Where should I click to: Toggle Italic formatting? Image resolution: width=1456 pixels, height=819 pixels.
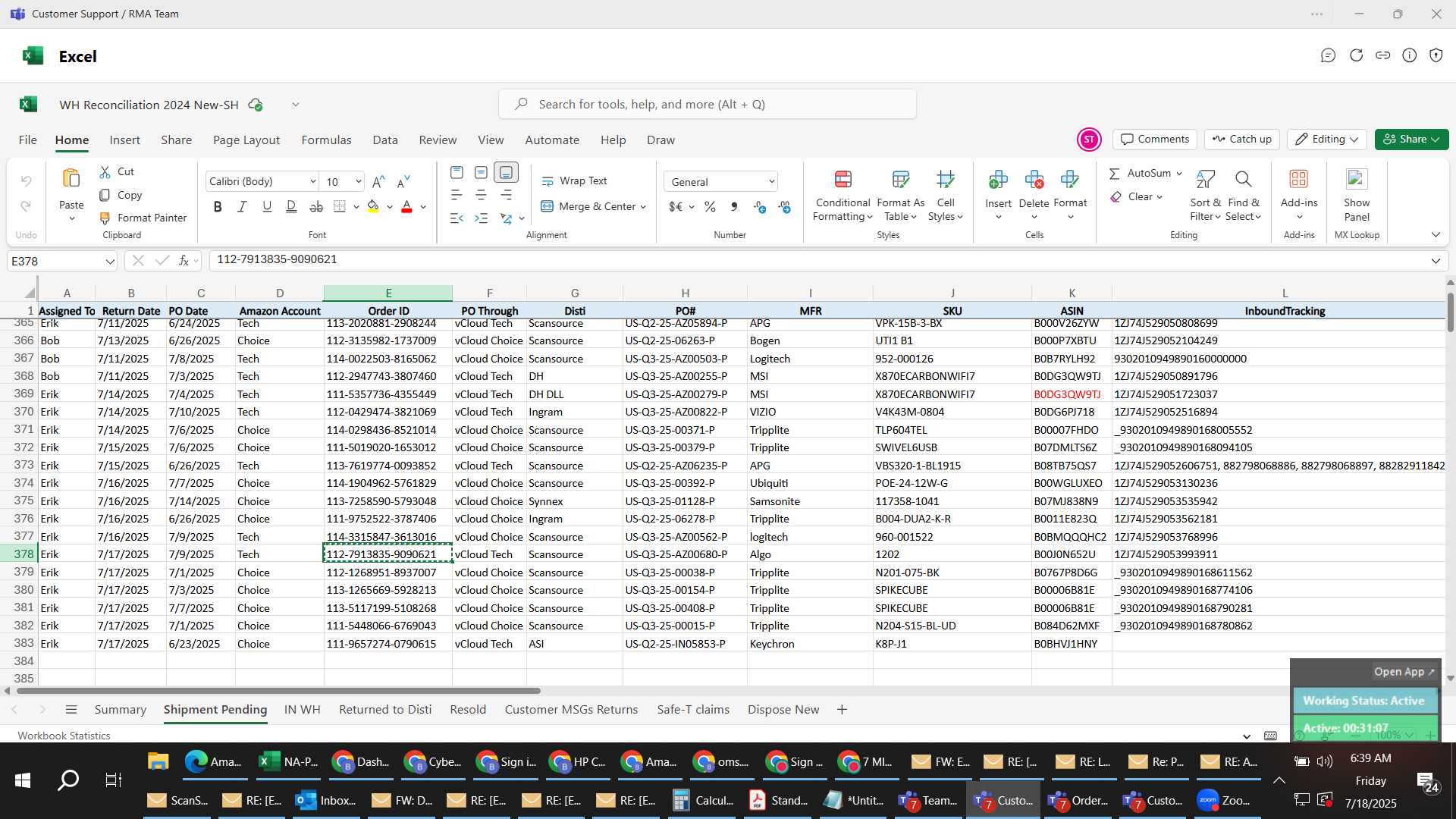pyautogui.click(x=242, y=207)
